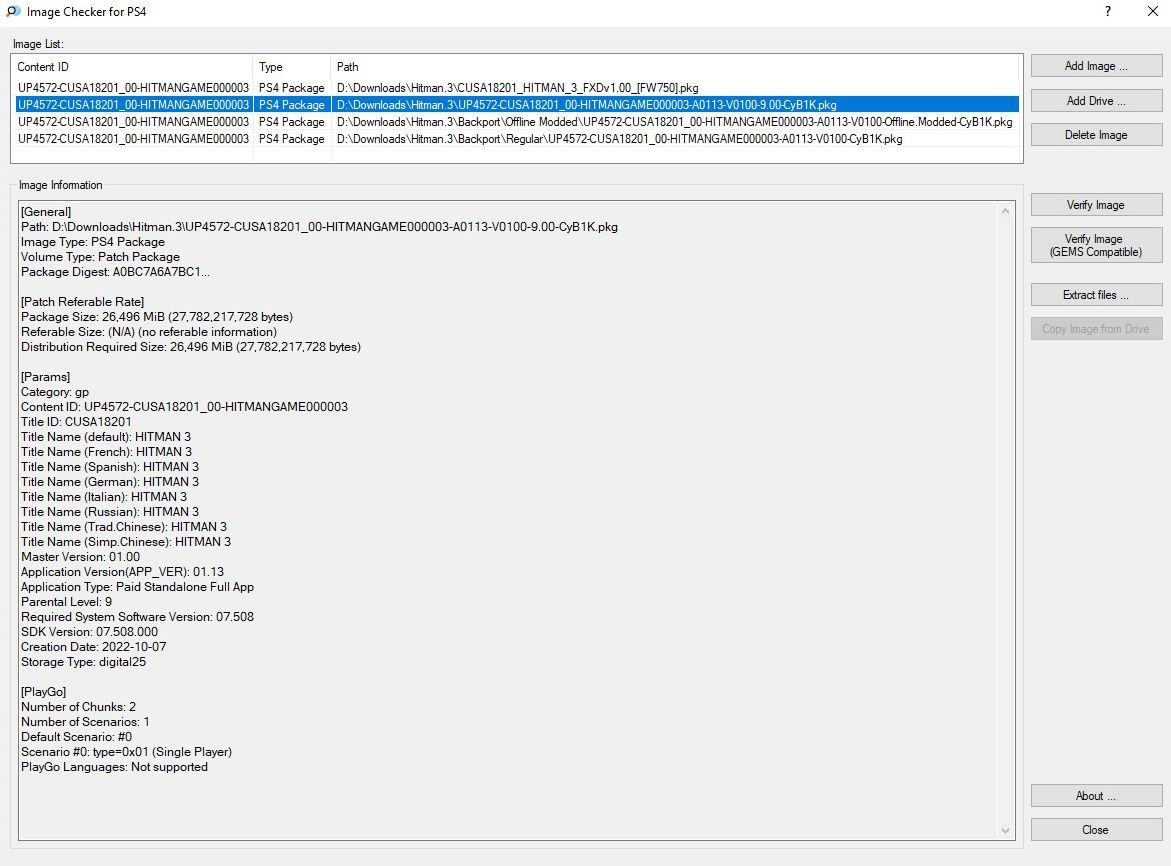Click the help question mark button
The height and width of the screenshot is (866, 1171).
pyautogui.click(x=1108, y=12)
